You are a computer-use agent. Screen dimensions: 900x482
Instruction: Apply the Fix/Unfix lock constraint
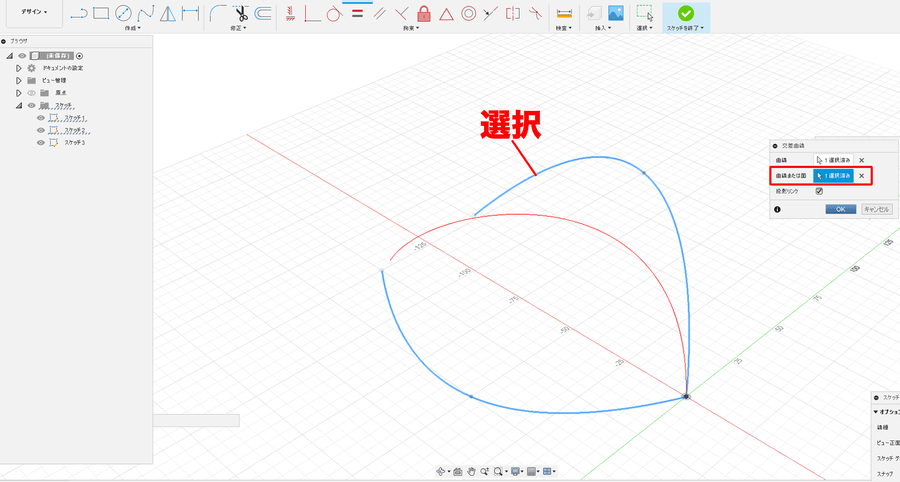pyautogui.click(x=424, y=13)
